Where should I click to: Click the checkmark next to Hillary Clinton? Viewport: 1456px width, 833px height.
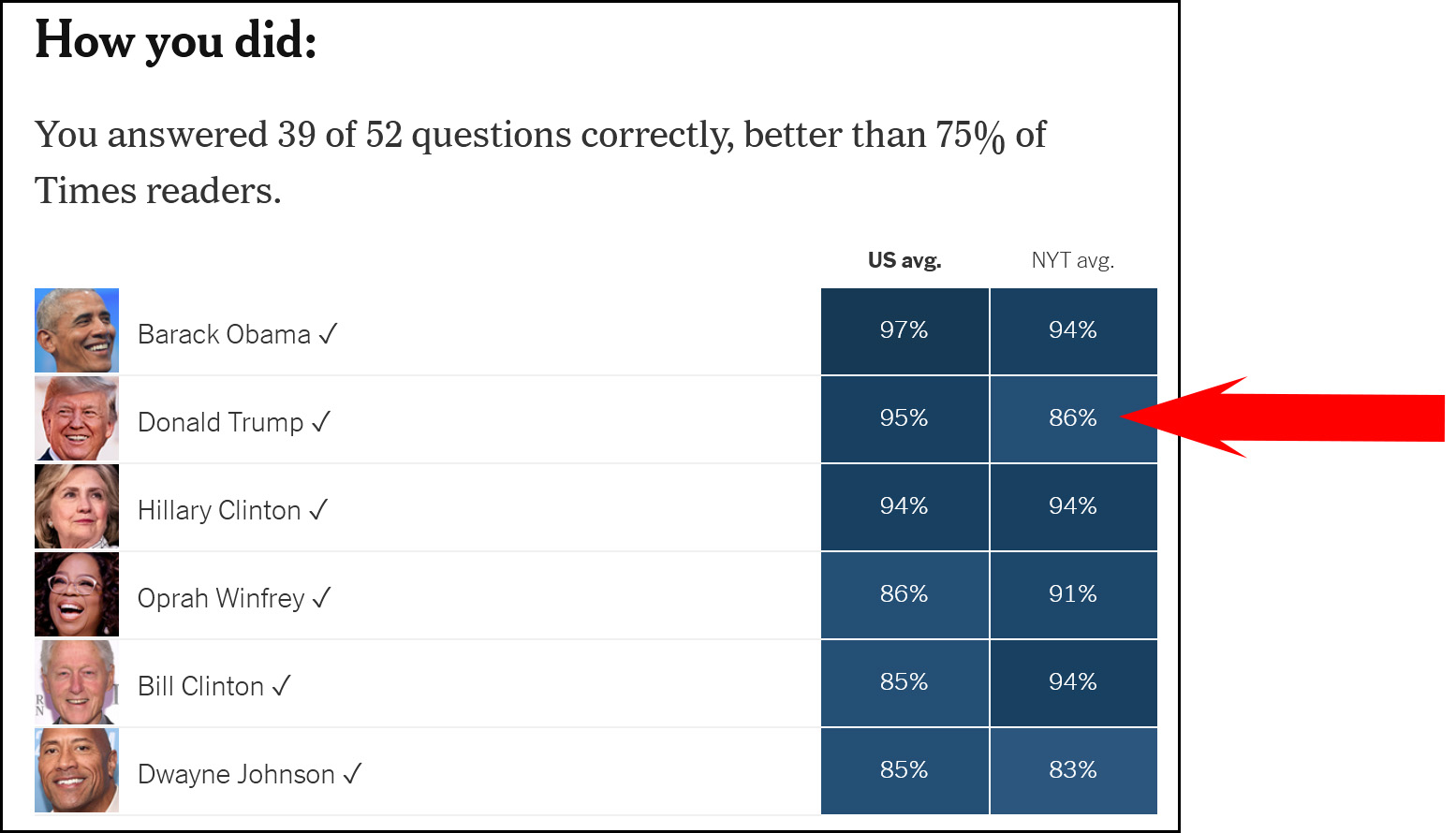pos(318,510)
